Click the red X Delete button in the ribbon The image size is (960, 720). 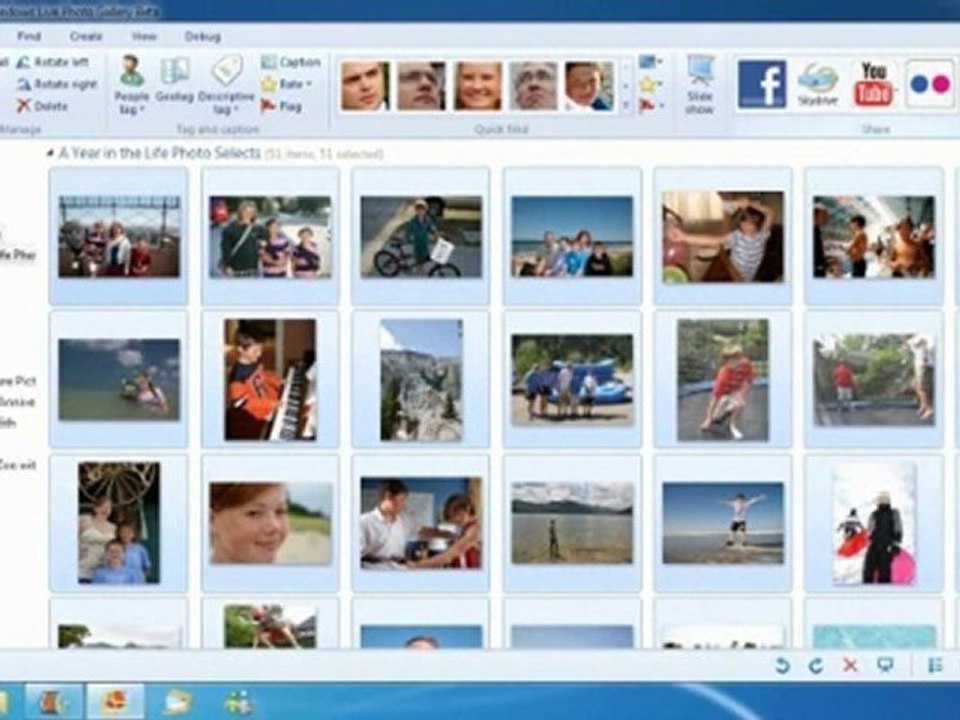tap(42, 106)
